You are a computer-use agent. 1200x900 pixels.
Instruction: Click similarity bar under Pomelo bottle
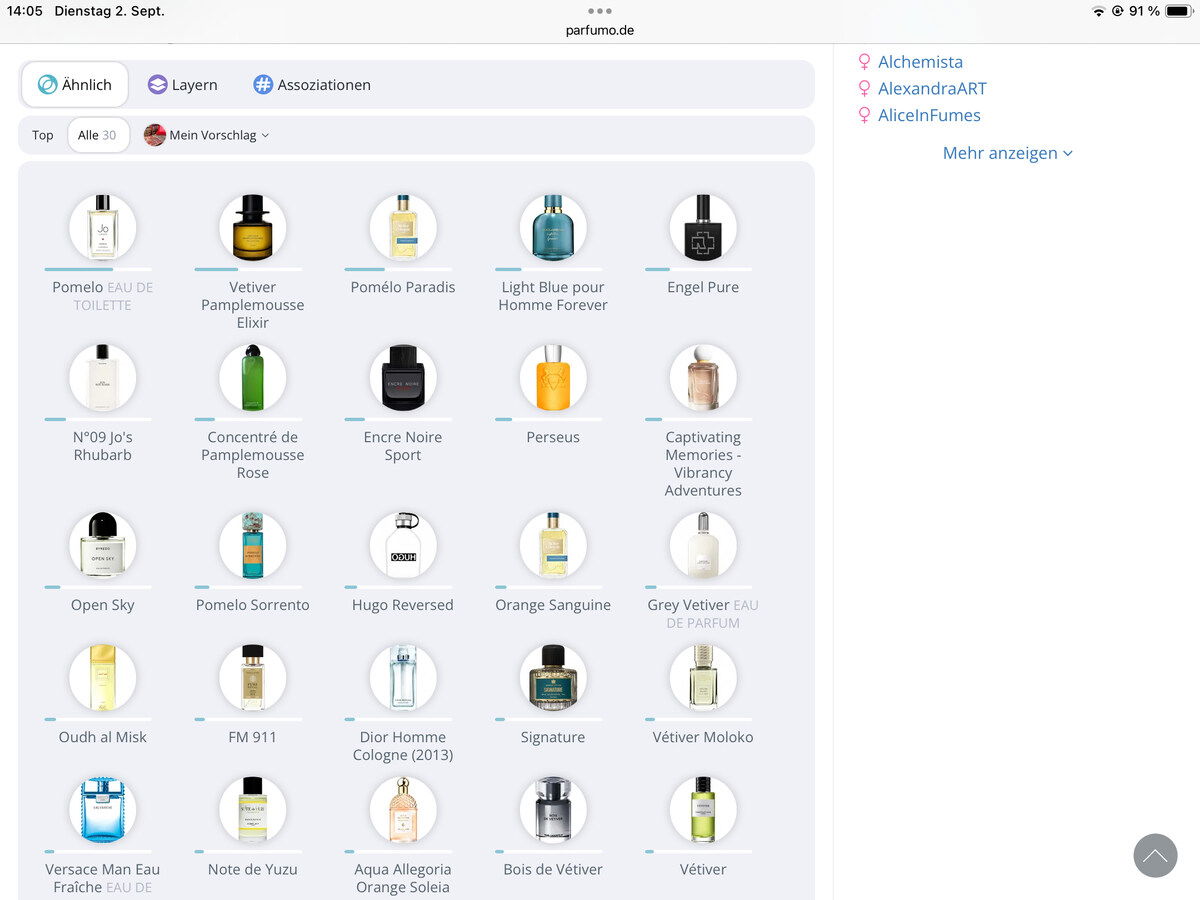pos(98,269)
